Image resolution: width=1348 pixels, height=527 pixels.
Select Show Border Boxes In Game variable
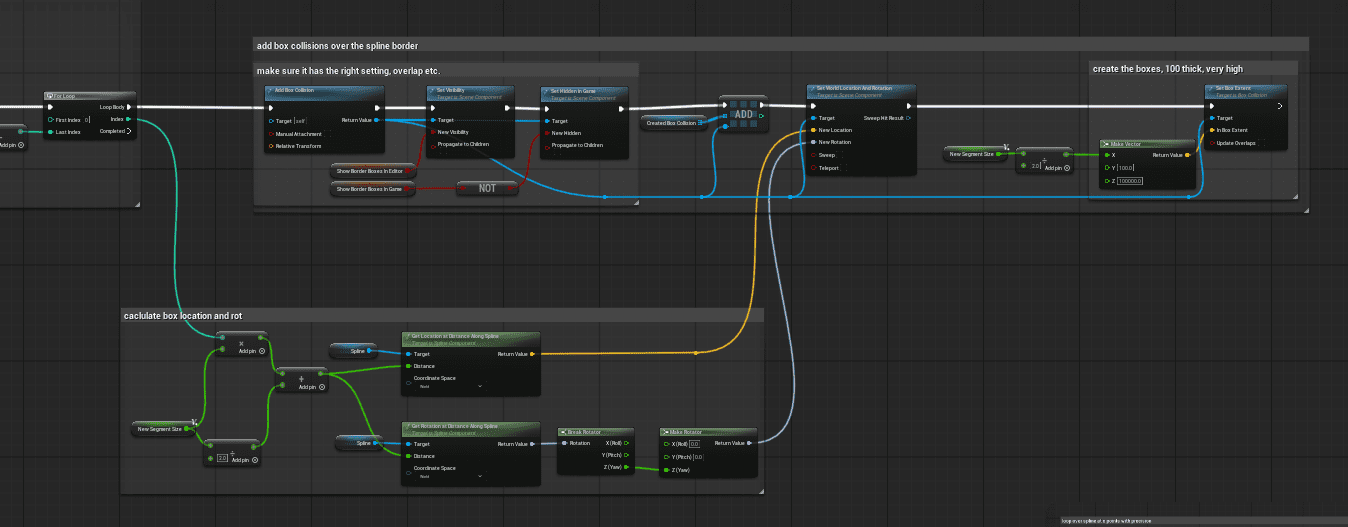pyautogui.click(x=373, y=188)
